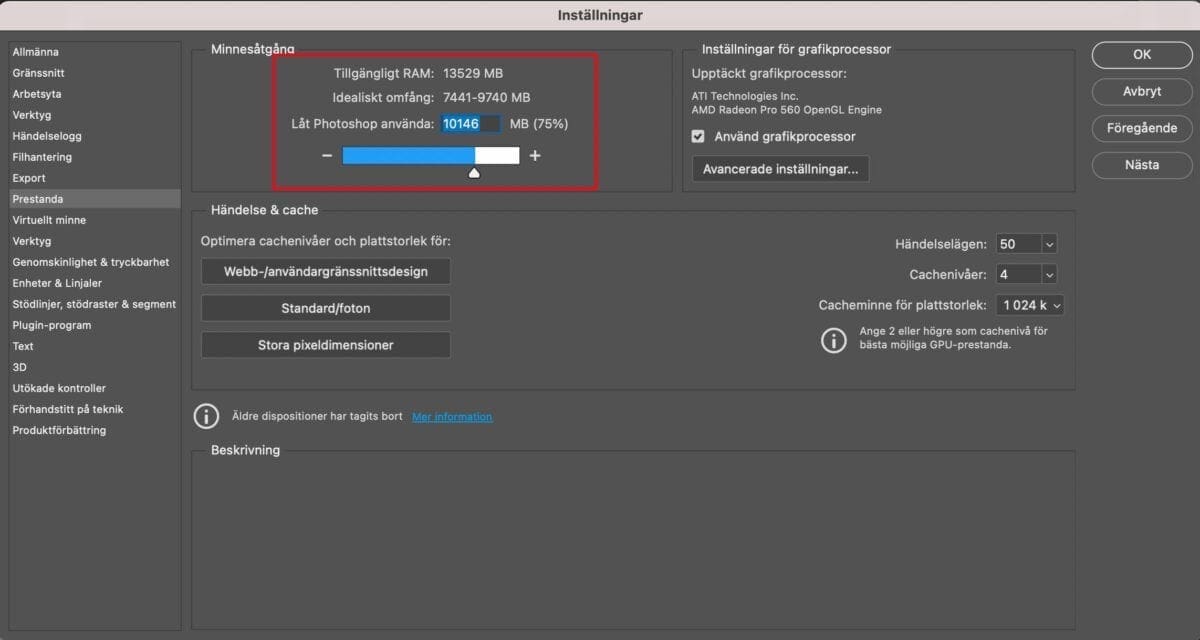Screen dimensions: 1200x640
Task: Click the memory usage slider thumb
Action: 475,172
